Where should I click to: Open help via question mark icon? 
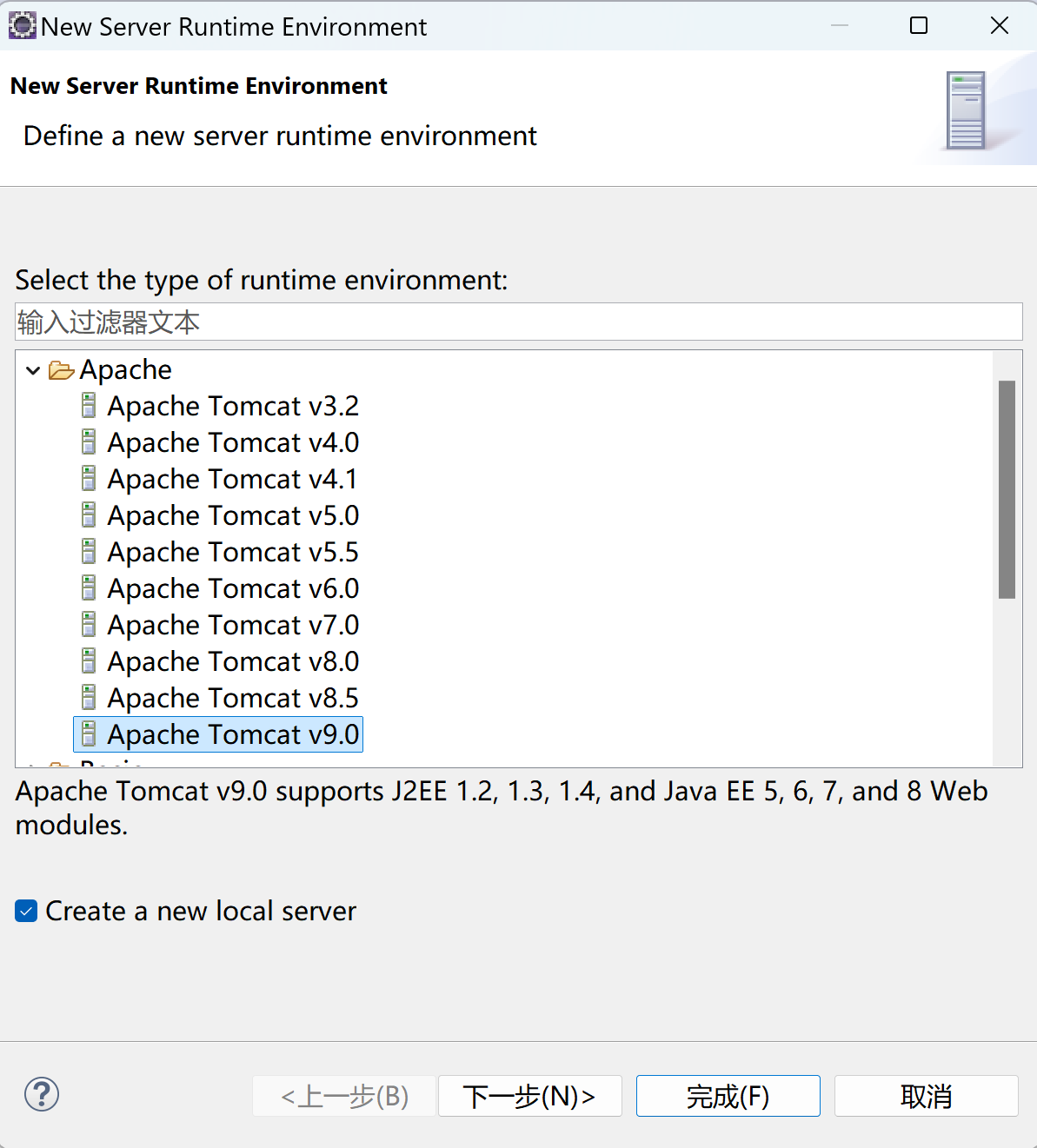42,1094
